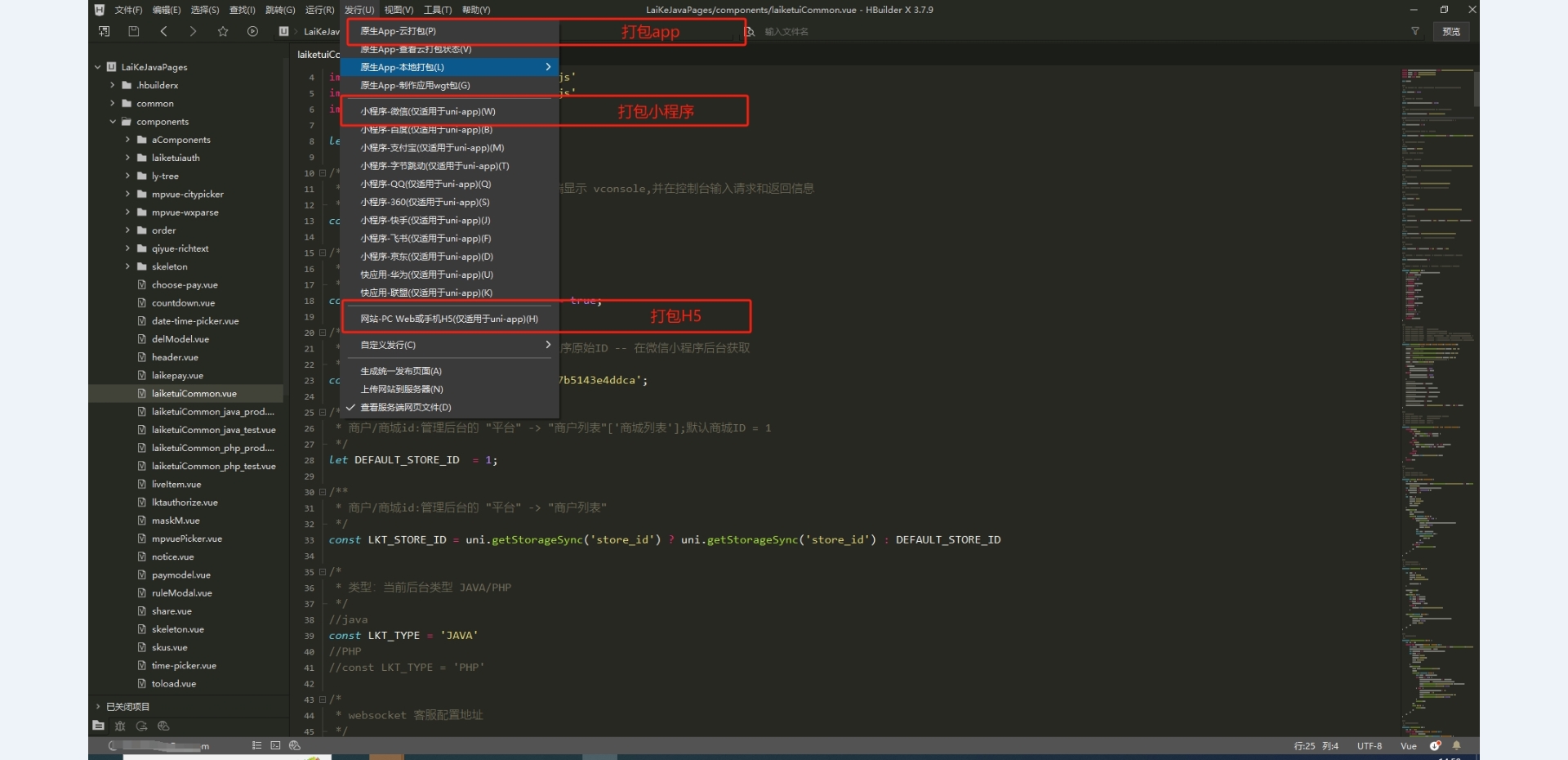Toggle fold marker at code line 30
The image size is (1568, 760).
tap(323, 492)
